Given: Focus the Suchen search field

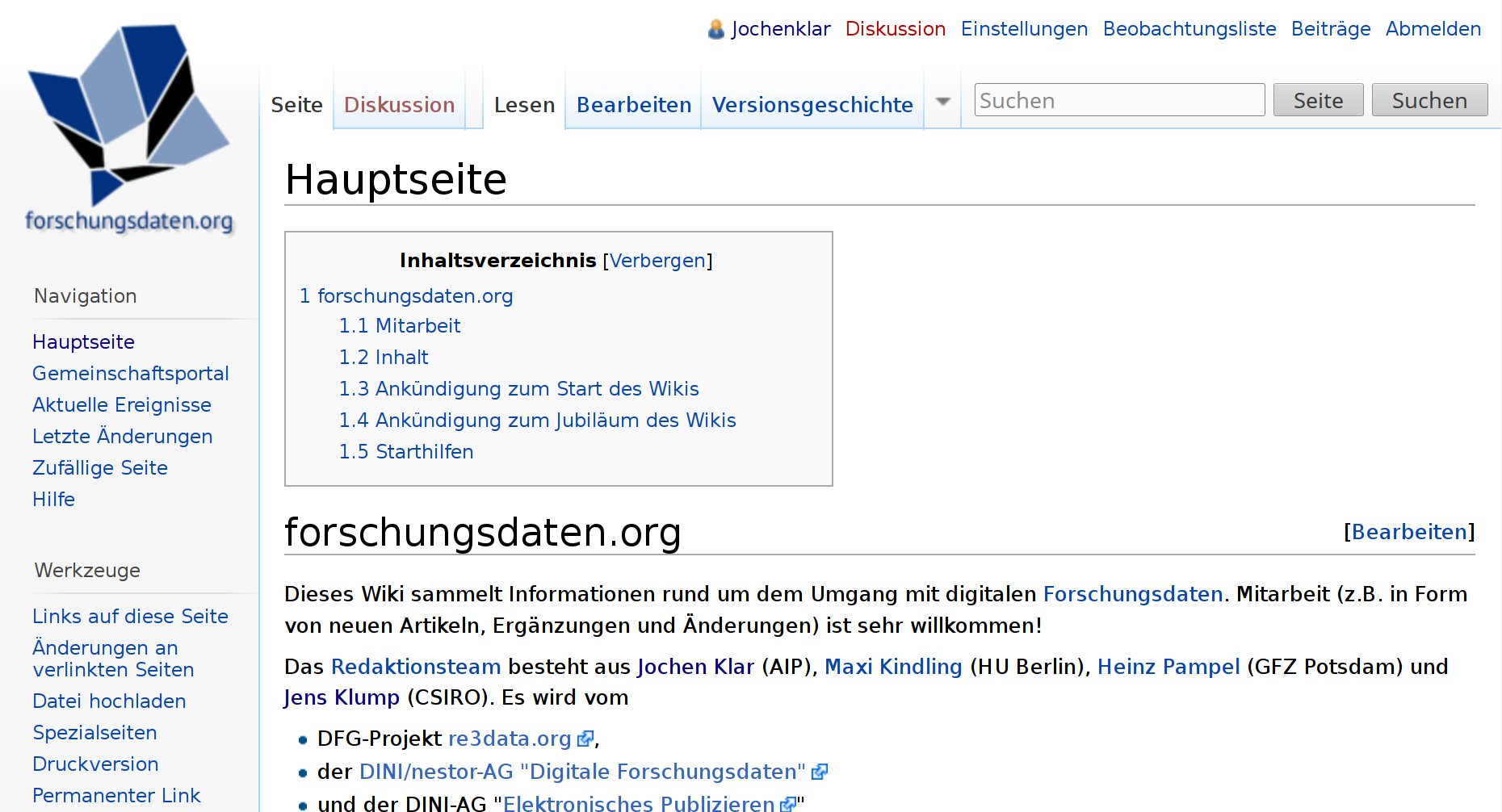Looking at the screenshot, I should 1119,100.
